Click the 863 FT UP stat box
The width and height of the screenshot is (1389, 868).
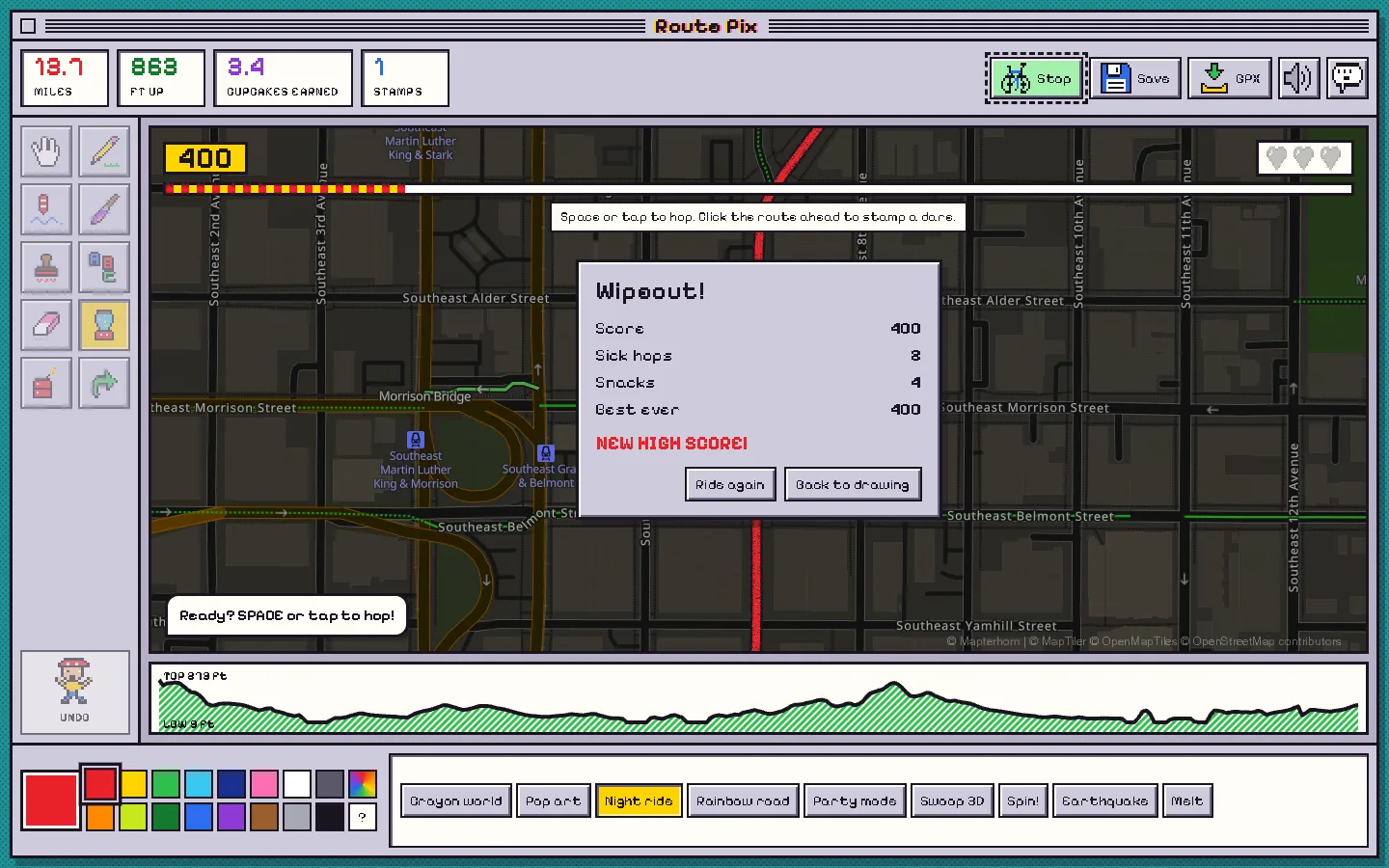161,78
